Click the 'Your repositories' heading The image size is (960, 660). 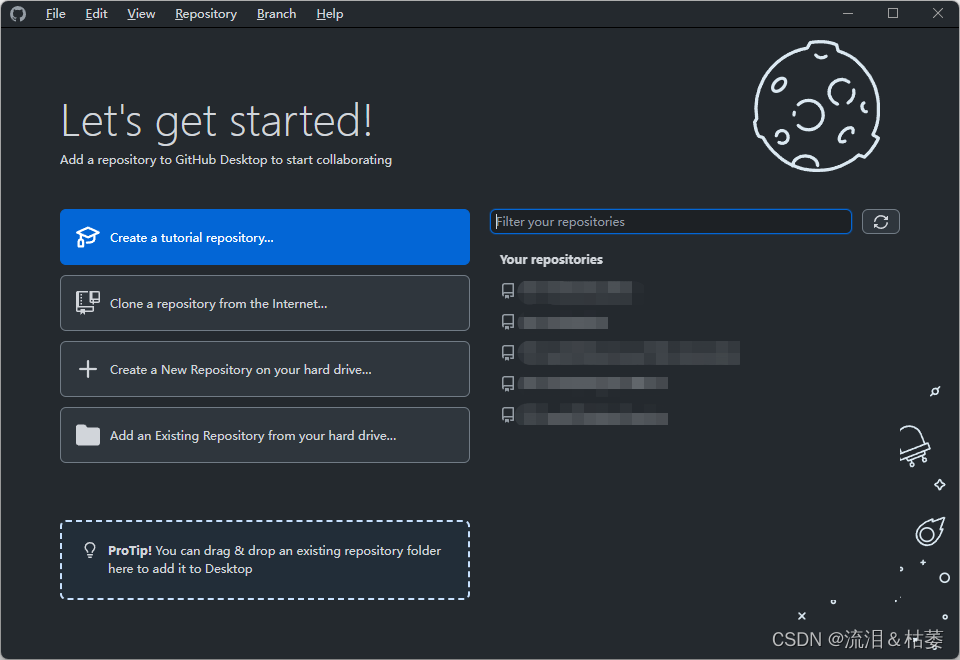click(x=551, y=260)
